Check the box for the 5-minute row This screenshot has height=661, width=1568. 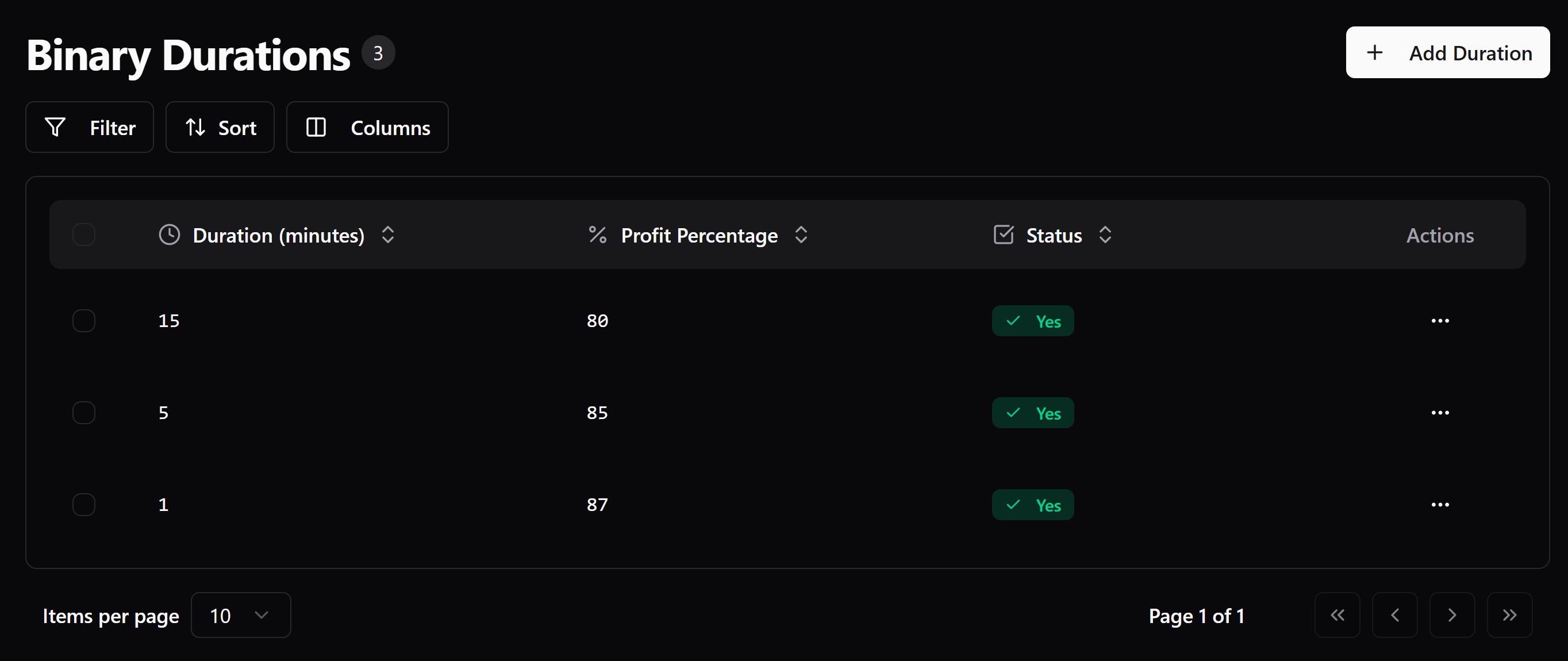click(84, 413)
